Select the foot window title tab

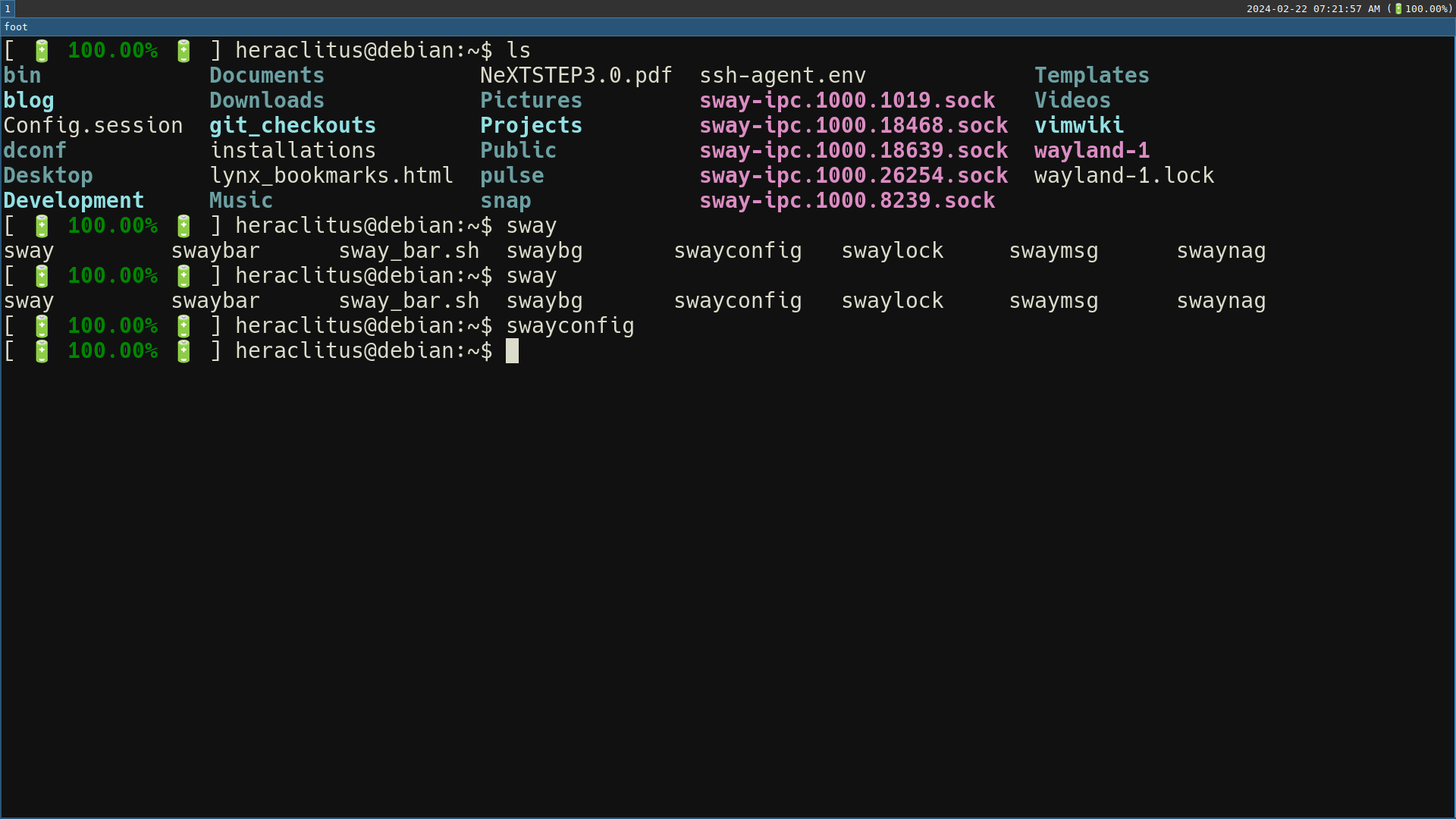tap(16, 27)
